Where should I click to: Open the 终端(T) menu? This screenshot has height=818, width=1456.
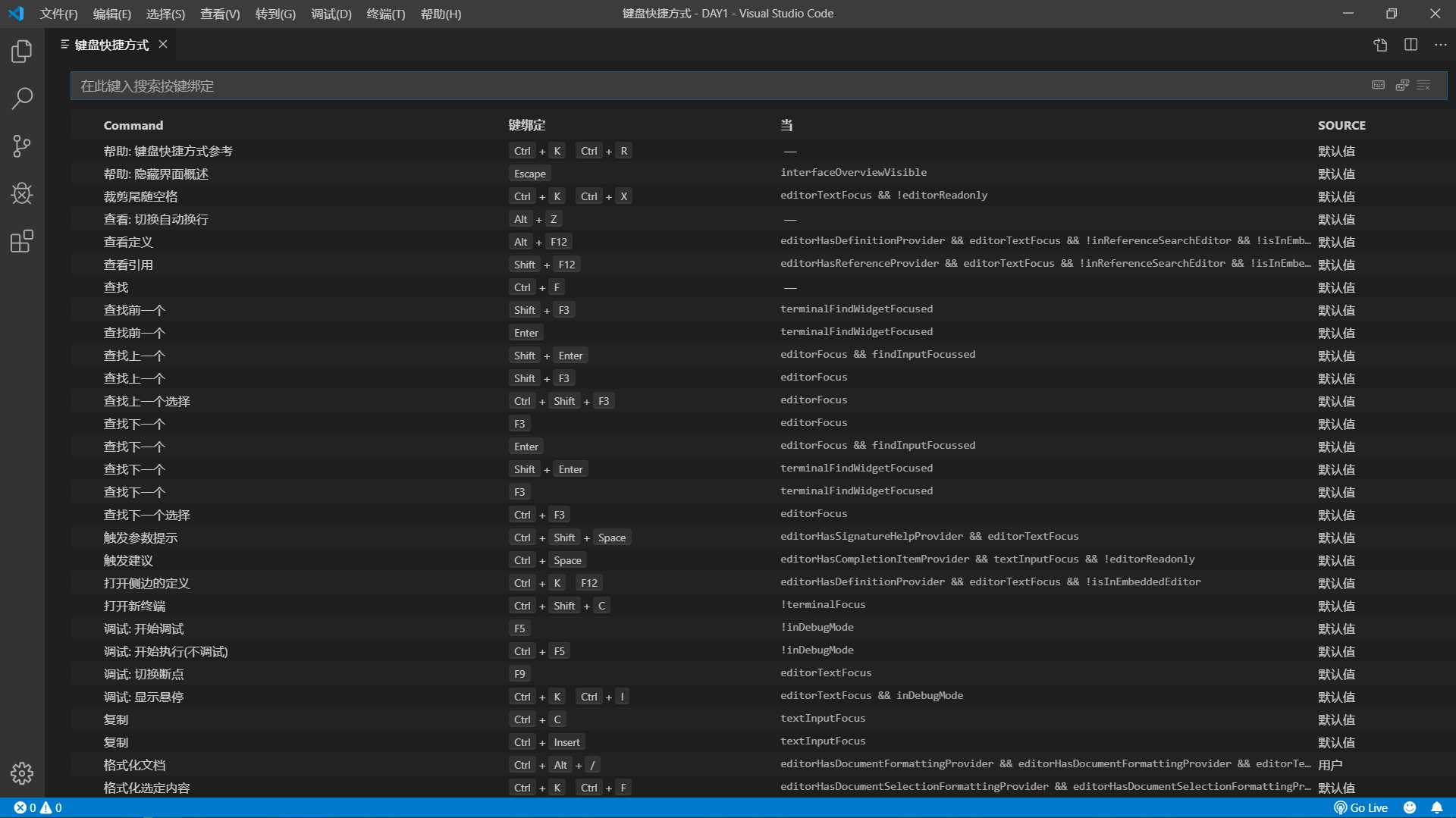(x=385, y=14)
